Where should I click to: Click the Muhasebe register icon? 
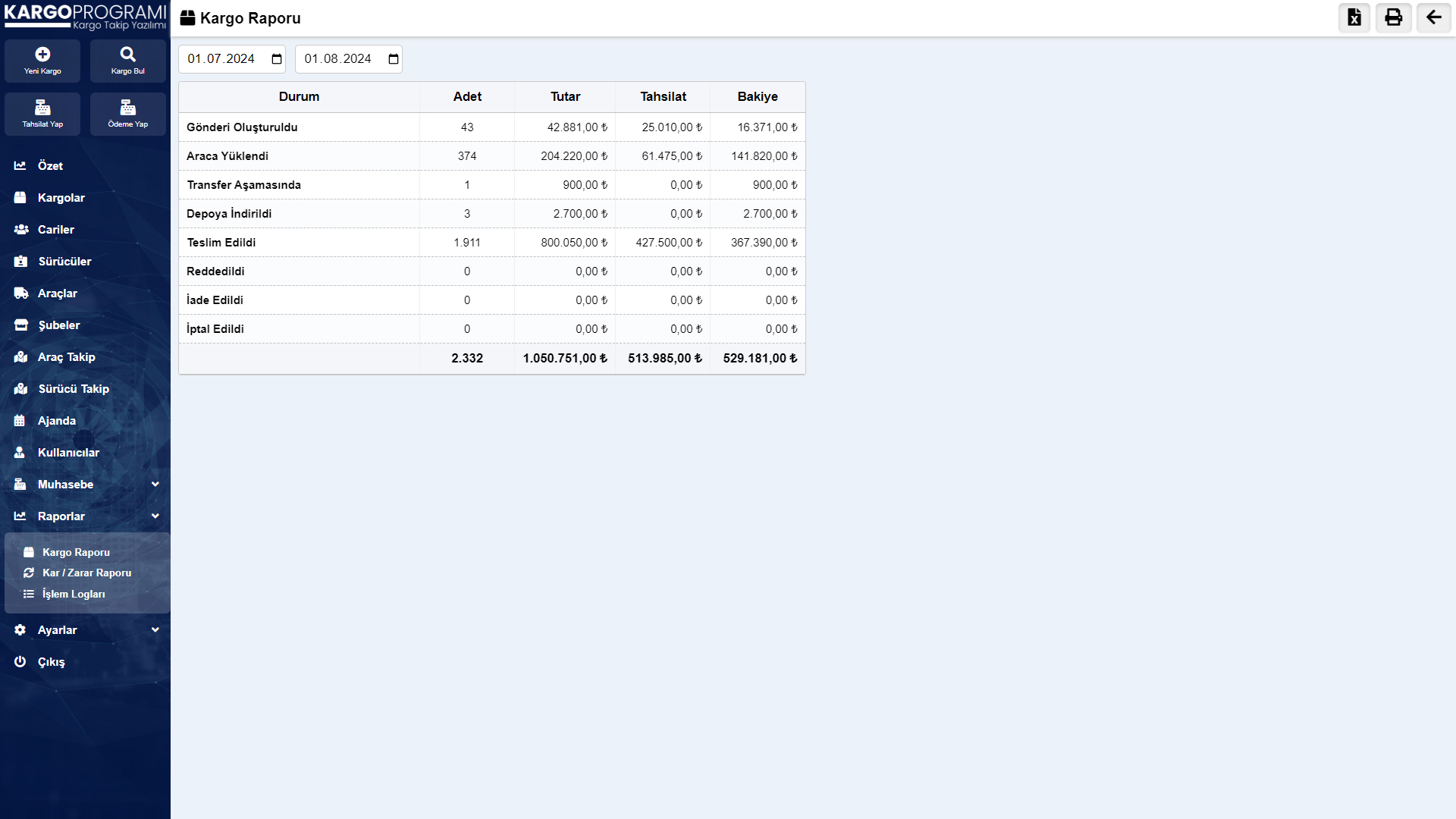coord(20,484)
